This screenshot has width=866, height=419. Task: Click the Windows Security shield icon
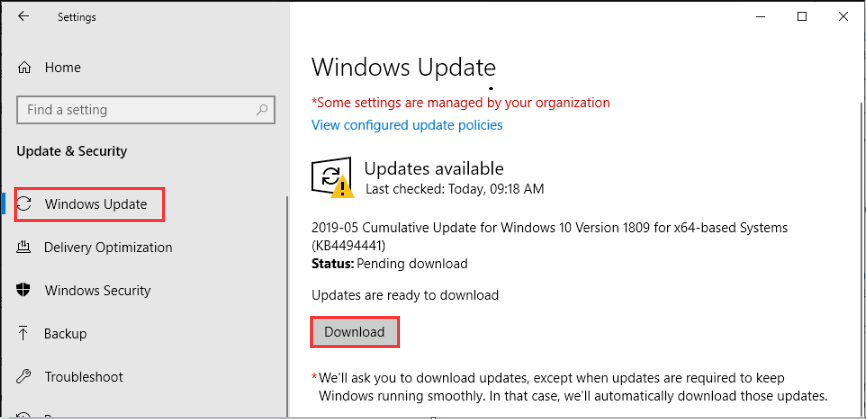click(x=24, y=290)
